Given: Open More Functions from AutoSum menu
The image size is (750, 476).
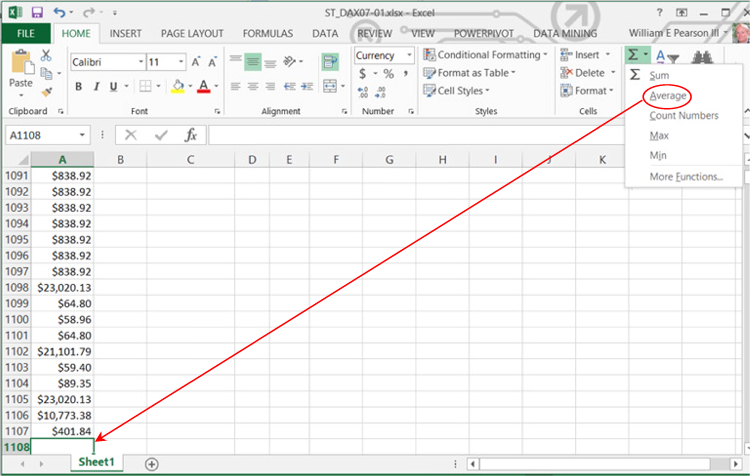Looking at the screenshot, I should (686, 177).
